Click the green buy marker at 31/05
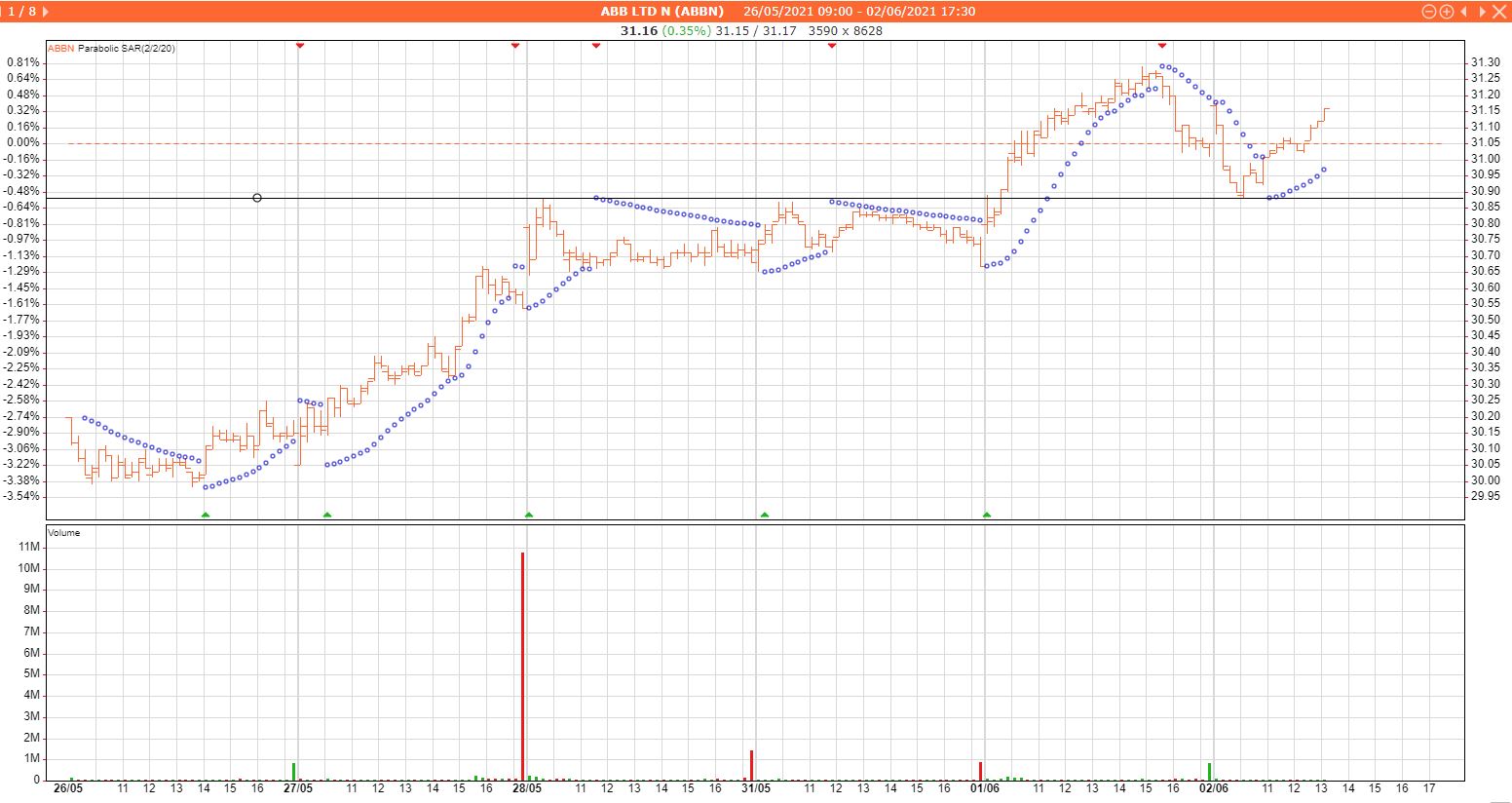 click(x=765, y=515)
